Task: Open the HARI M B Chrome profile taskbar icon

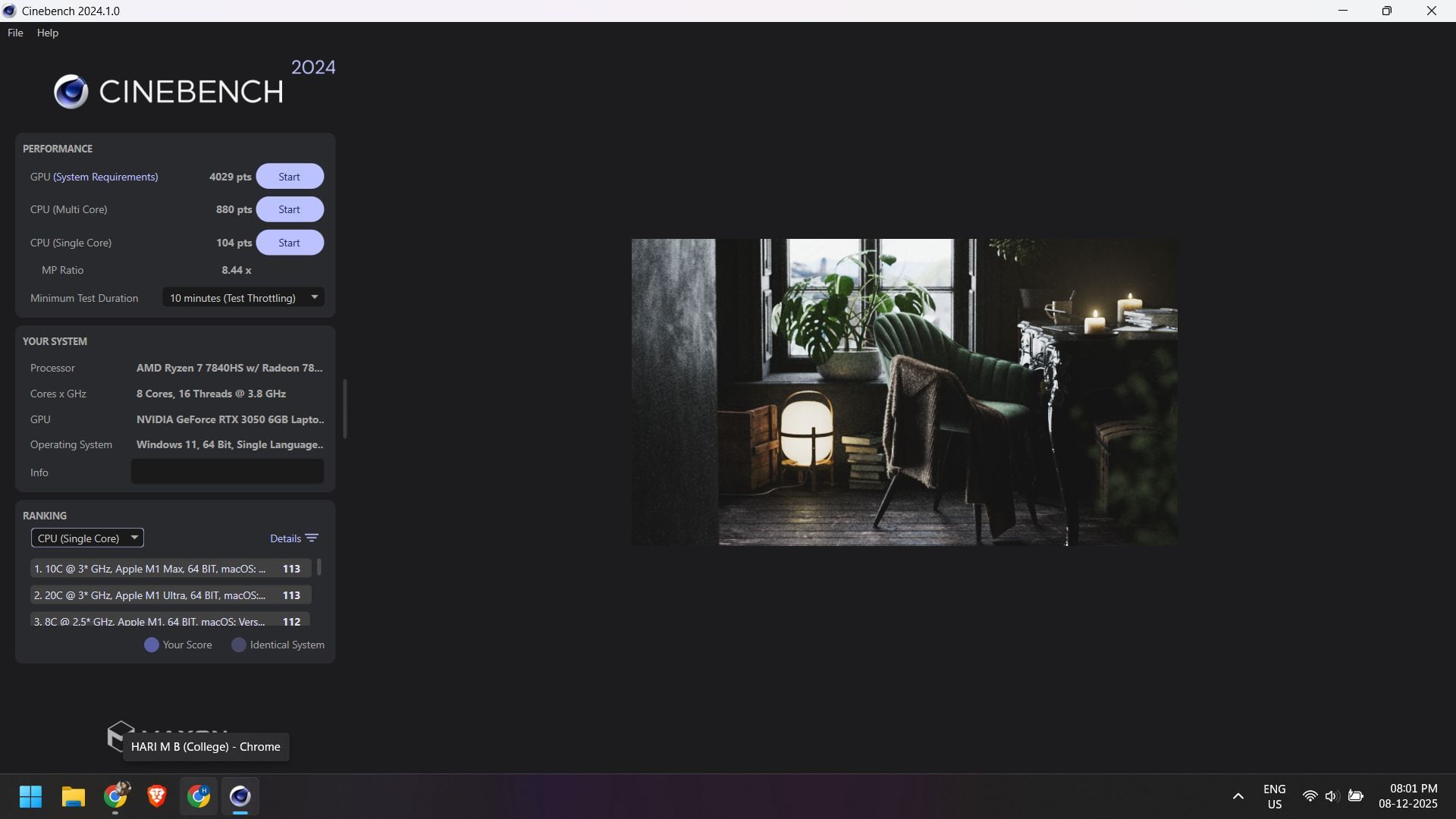Action: 199,796
